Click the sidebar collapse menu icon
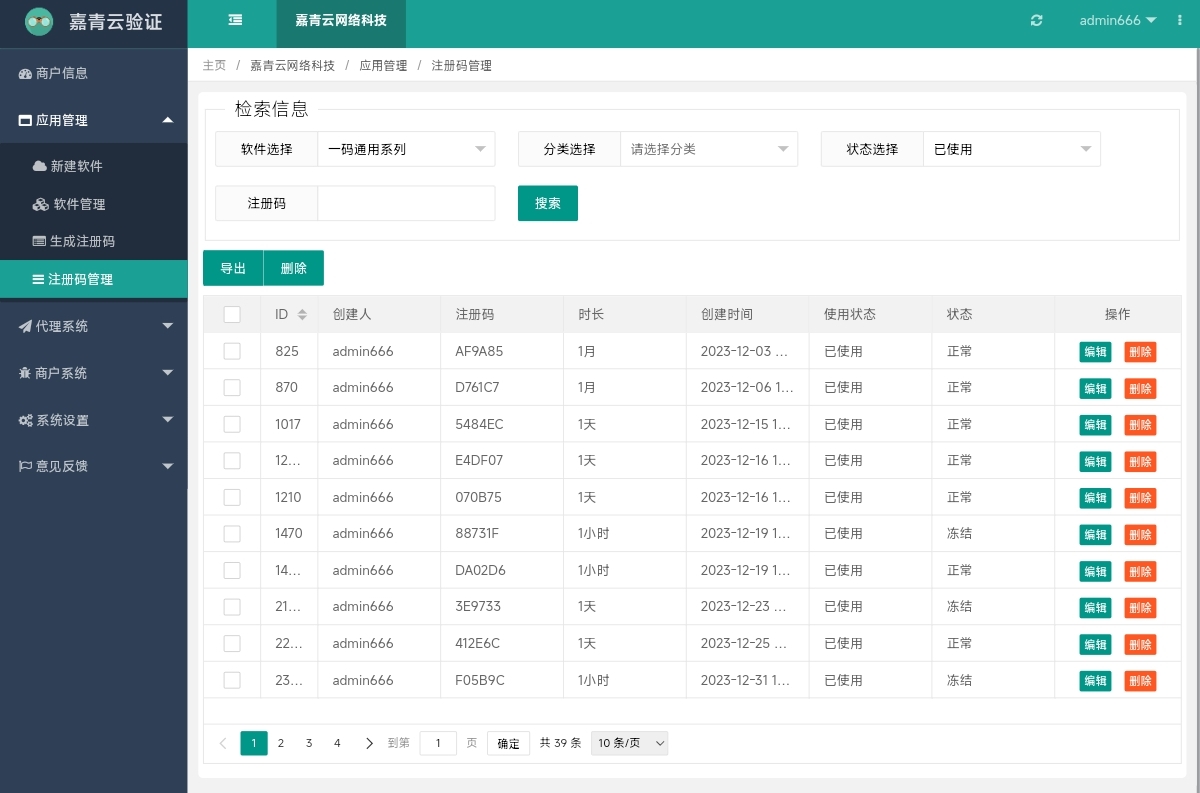The height and width of the screenshot is (793, 1200). coord(235,20)
